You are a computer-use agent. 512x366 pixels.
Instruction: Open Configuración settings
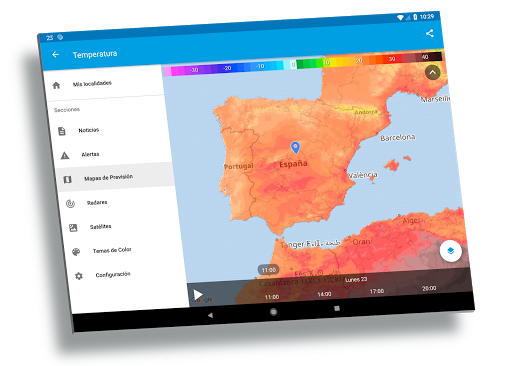(x=113, y=275)
